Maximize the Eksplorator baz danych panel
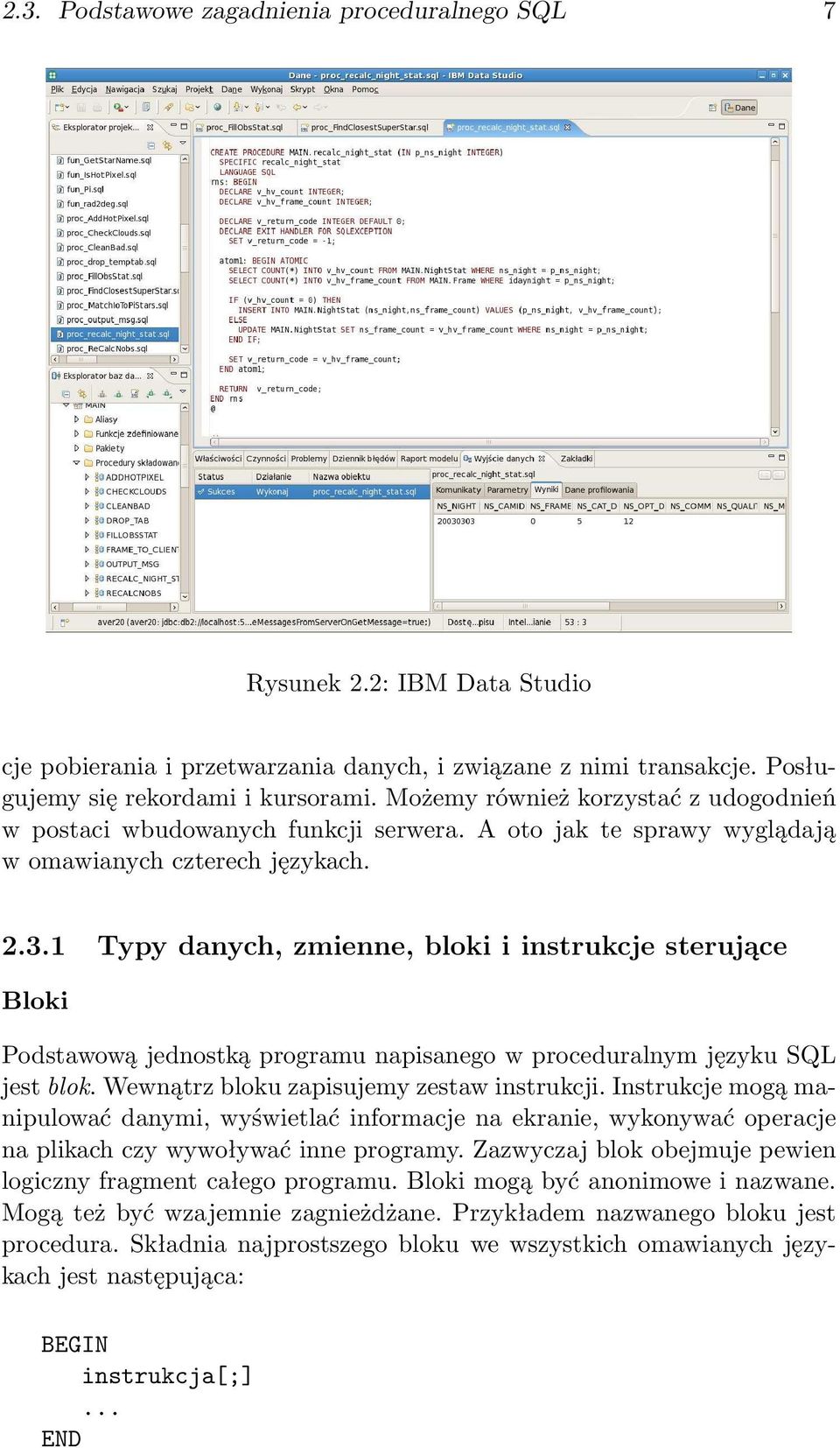The image size is (840, 1448). click(184, 376)
